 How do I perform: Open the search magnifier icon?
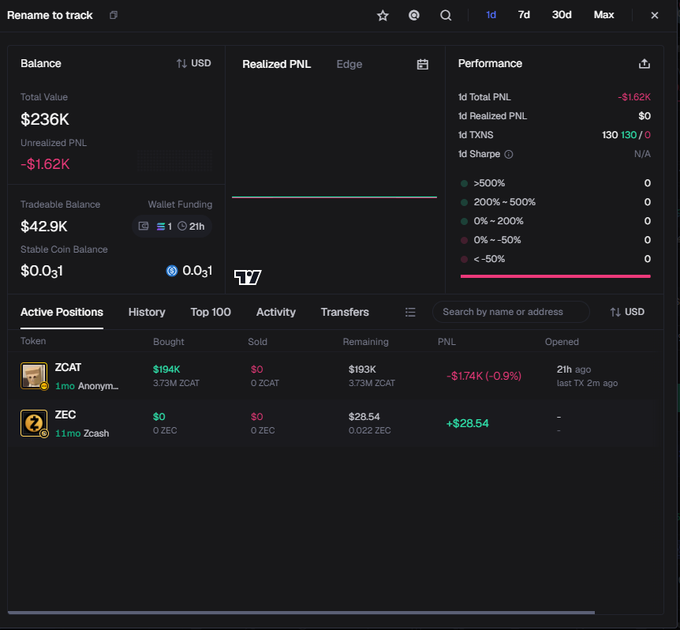click(x=445, y=16)
